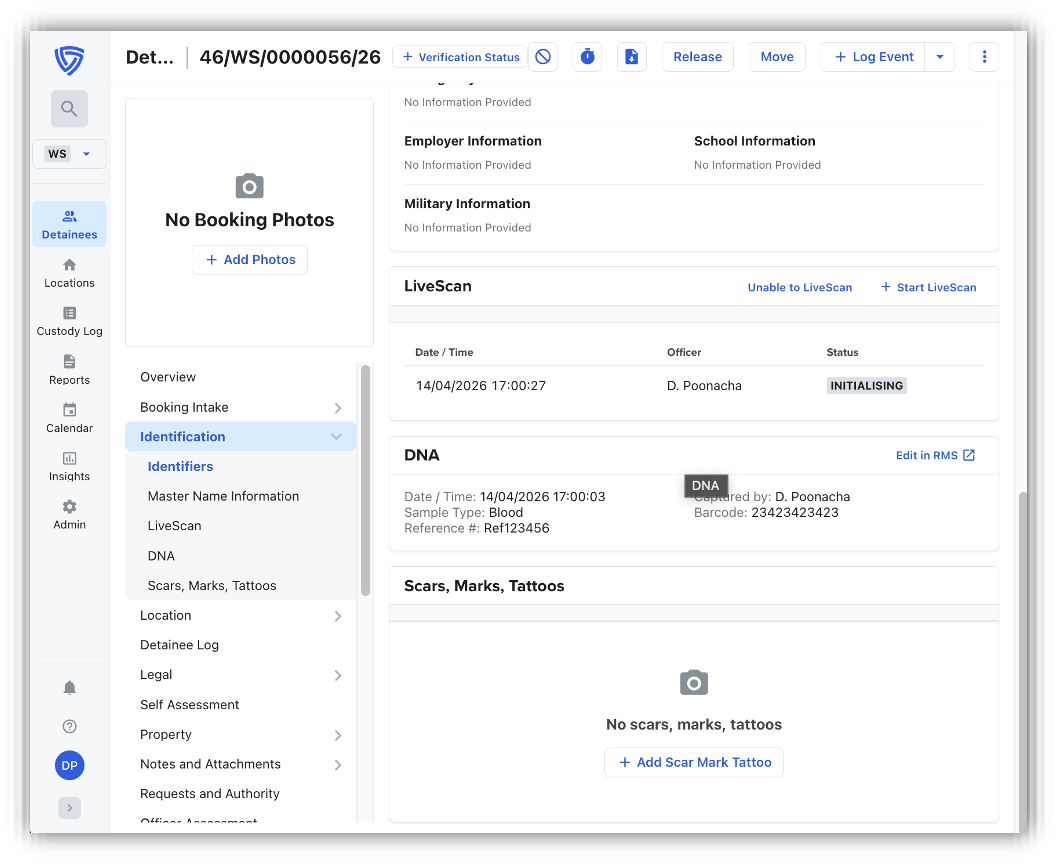Click Add Photos button
This screenshot has width=1058, height=864.
[250, 259]
